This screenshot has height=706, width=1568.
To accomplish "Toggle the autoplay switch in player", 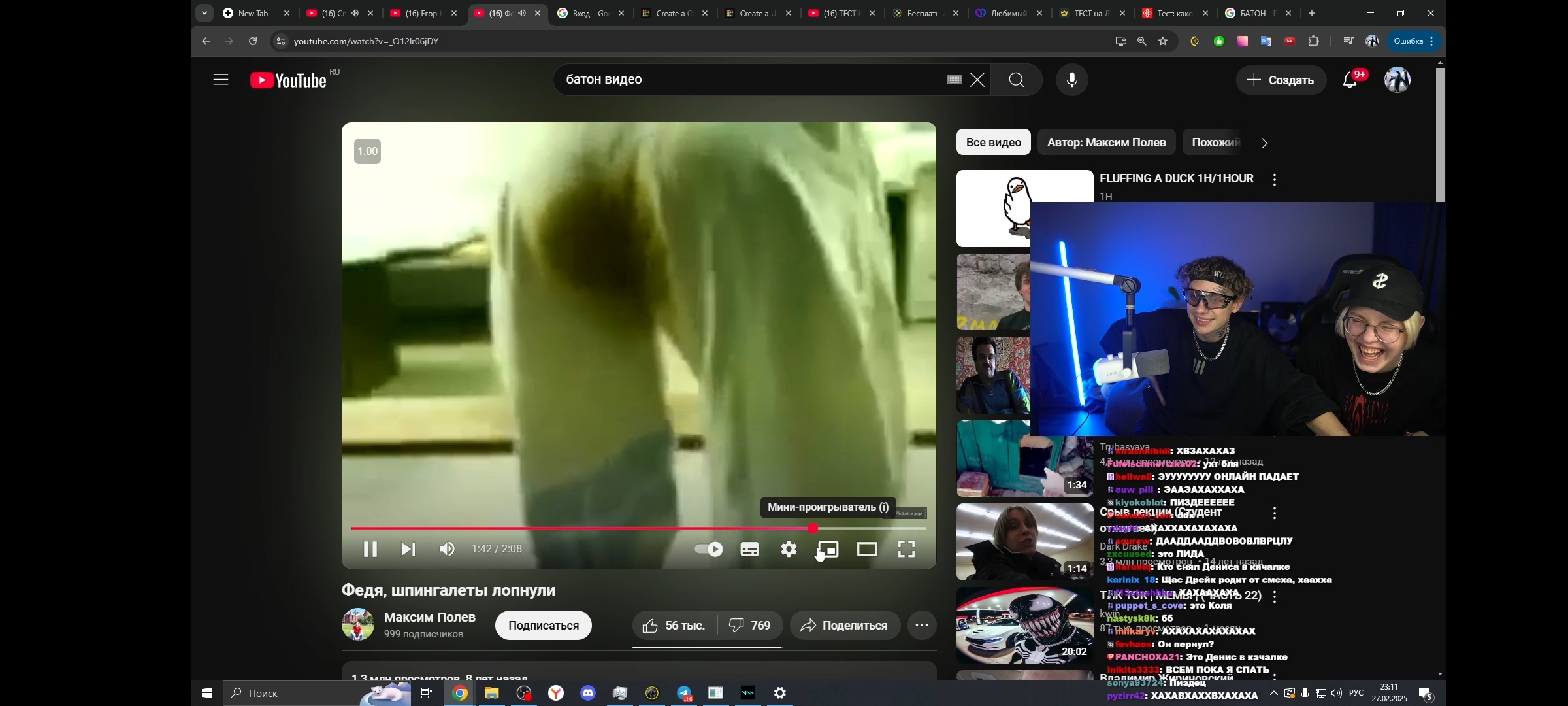I will click(x=709, y=550).
